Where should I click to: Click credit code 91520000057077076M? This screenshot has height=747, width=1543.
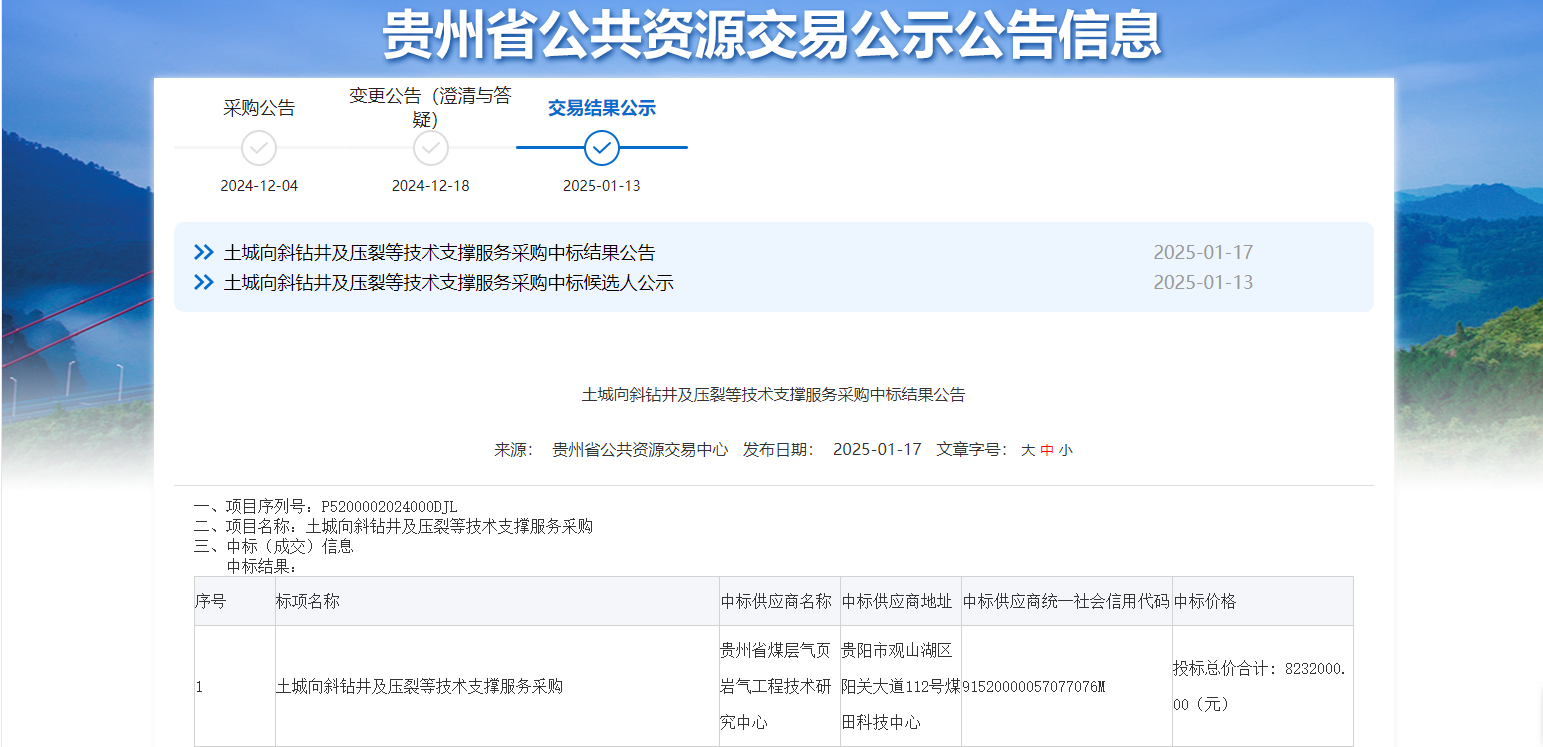click(x=1034, y=687)
